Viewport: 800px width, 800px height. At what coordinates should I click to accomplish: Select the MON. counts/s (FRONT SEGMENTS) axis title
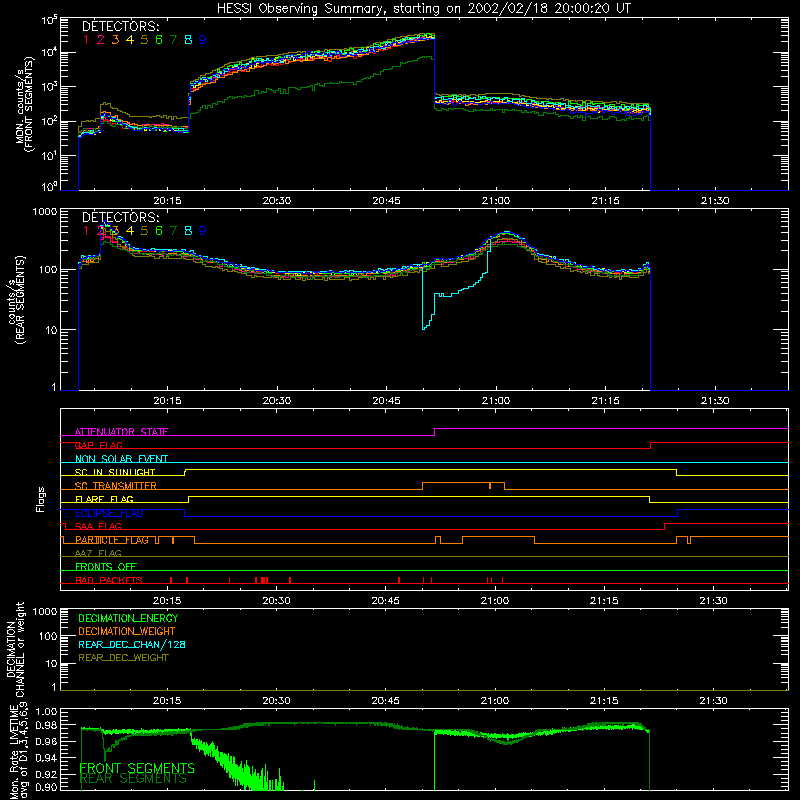(26, 104)
